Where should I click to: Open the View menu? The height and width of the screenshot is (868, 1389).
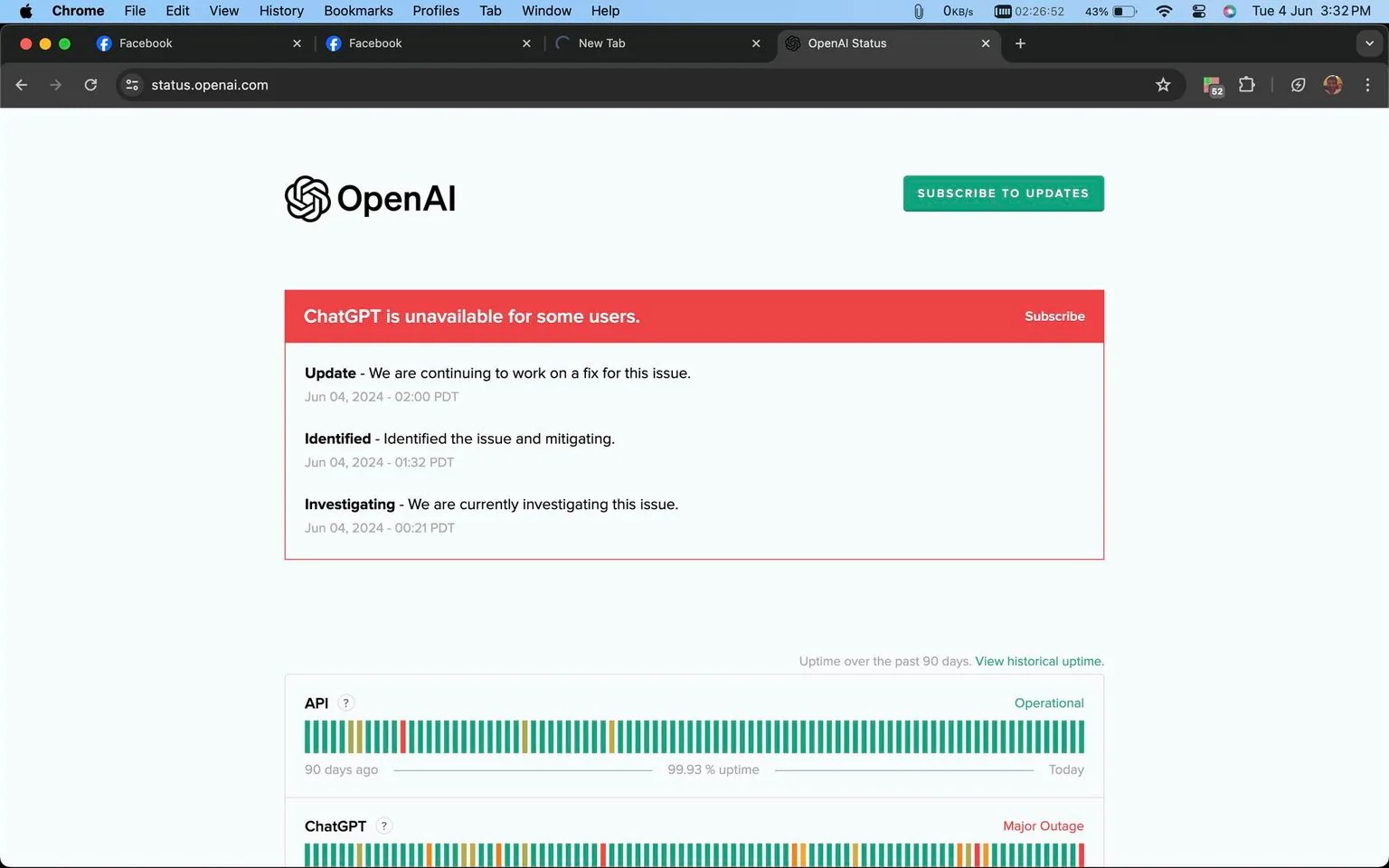point(224,11)
